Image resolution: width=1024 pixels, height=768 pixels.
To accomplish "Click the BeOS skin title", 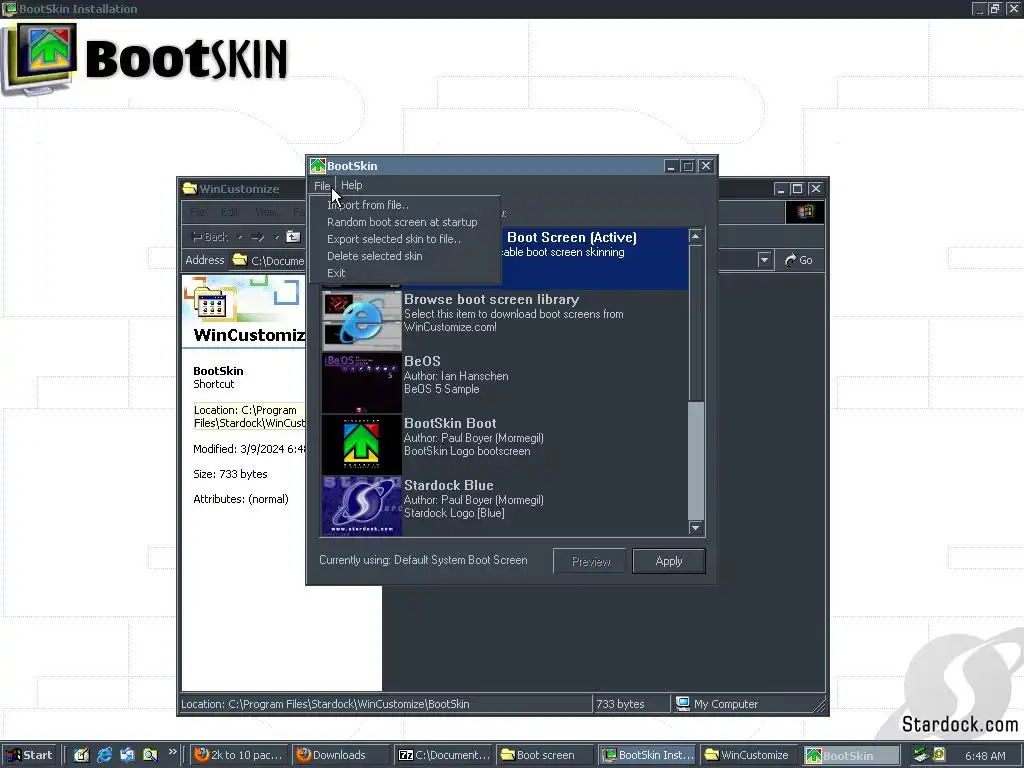I will point(422,361).
